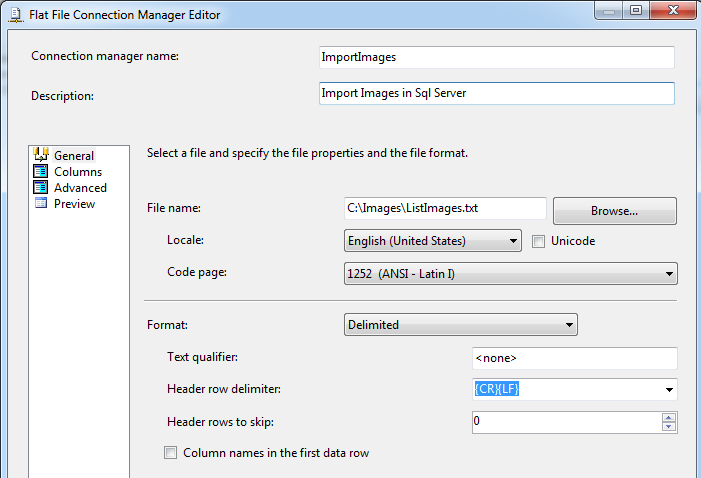
Task: Click the Connection manager name field
Action: pyautogui.click(x=496, y=57)
